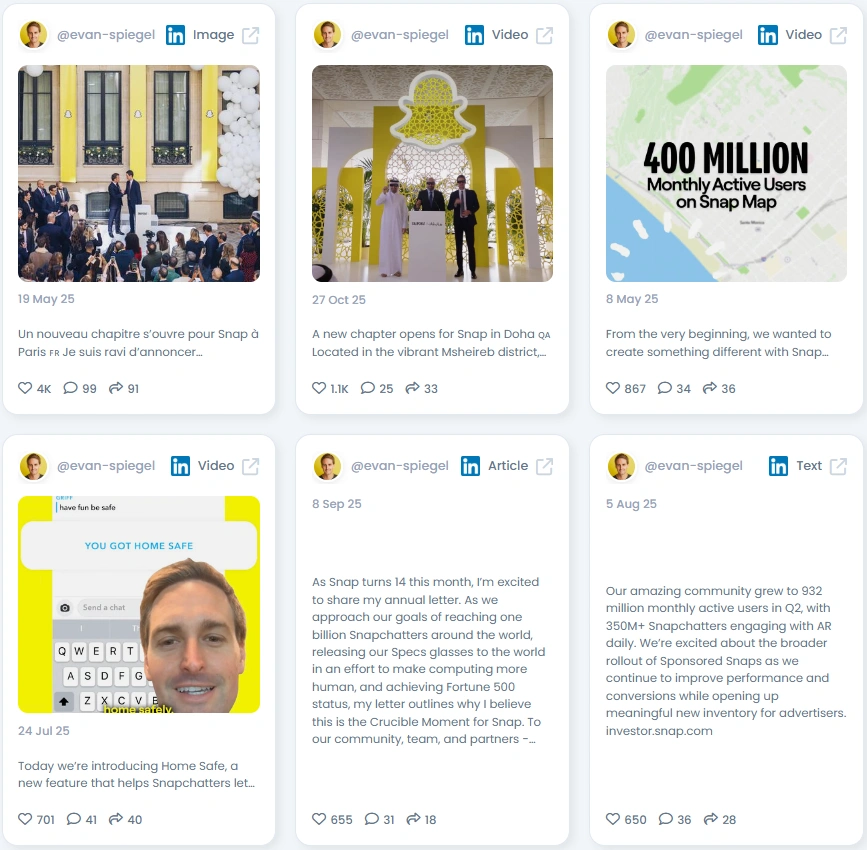Screen dimensions: 867x850
Task: Open external link icon on 8 May 25 post
Action: coord(838,35)
